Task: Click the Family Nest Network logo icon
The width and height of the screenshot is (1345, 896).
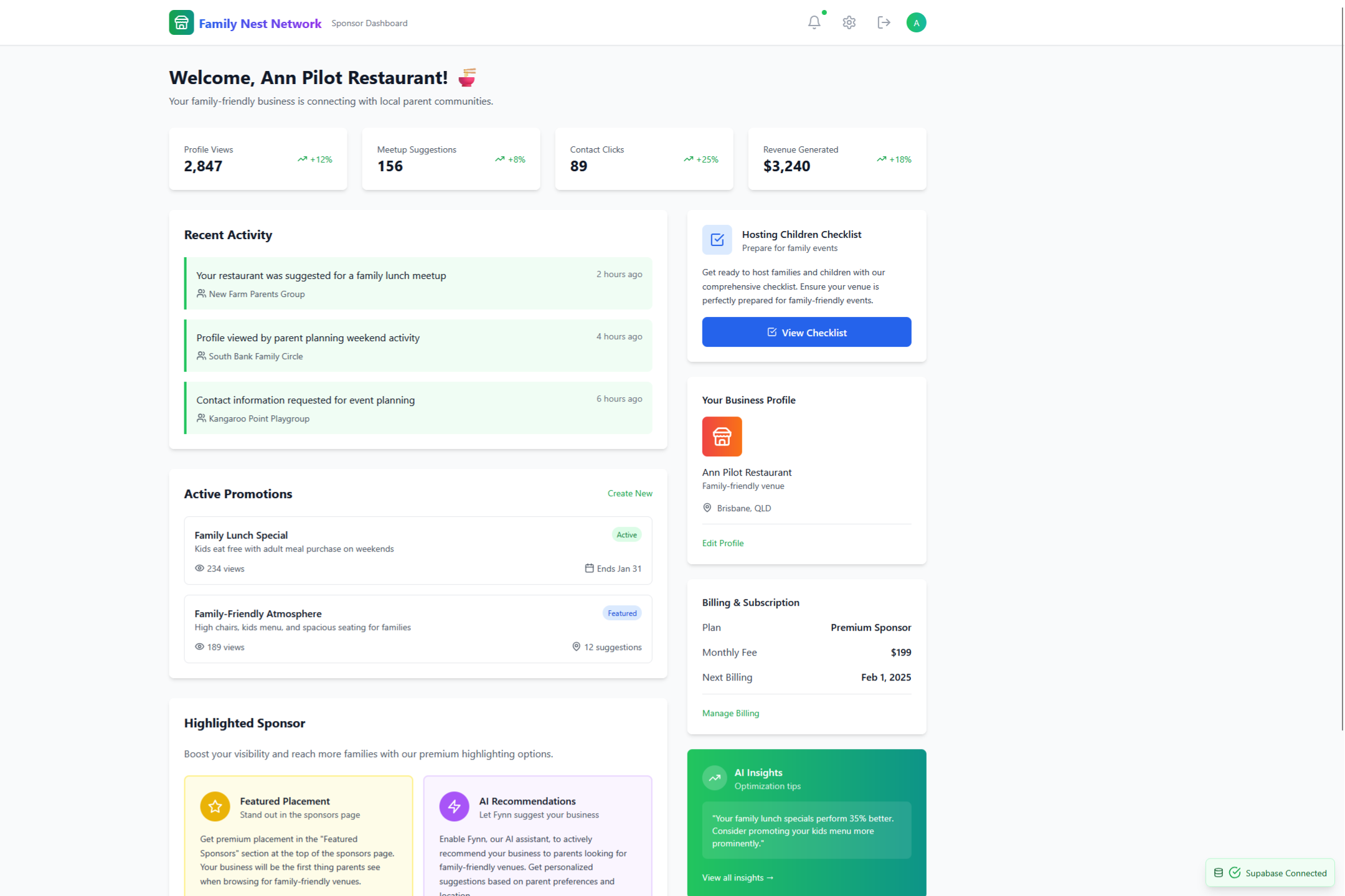Action: tap(181, 22)
